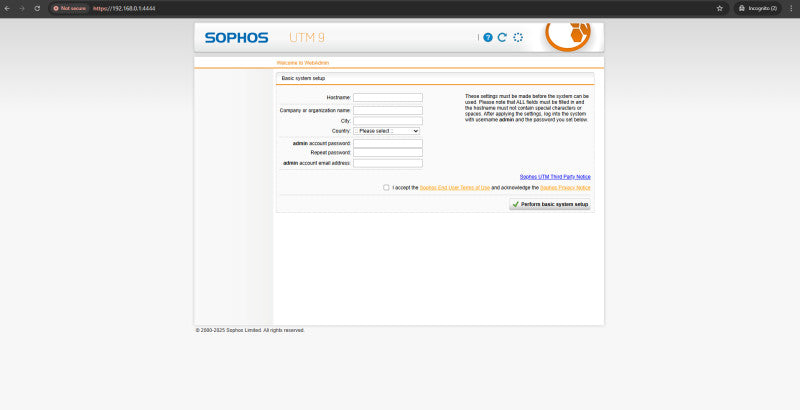
Task: Accept the End User Terms of Use checkbox
Action: 386,188
